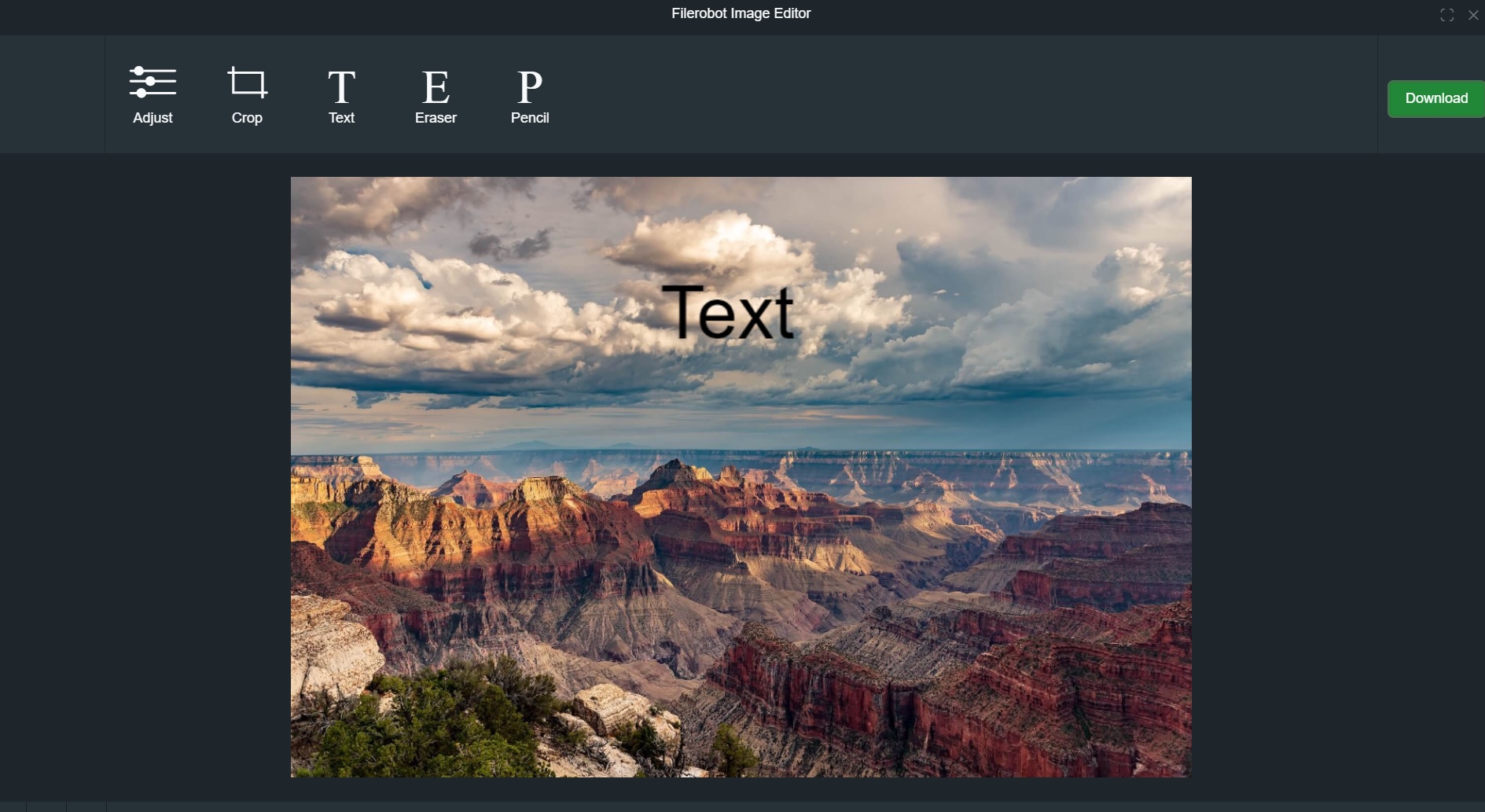Viewport: 1485px width, 812px height.
Task: Toggle fullscreen mode icon
Action: tap(1446, 15)
